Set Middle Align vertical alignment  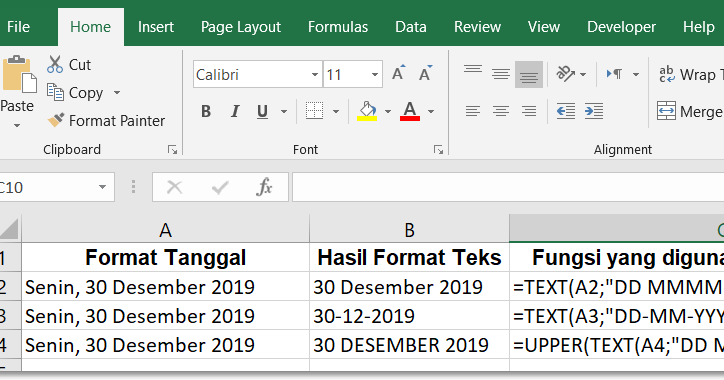[x=501, y=74]
